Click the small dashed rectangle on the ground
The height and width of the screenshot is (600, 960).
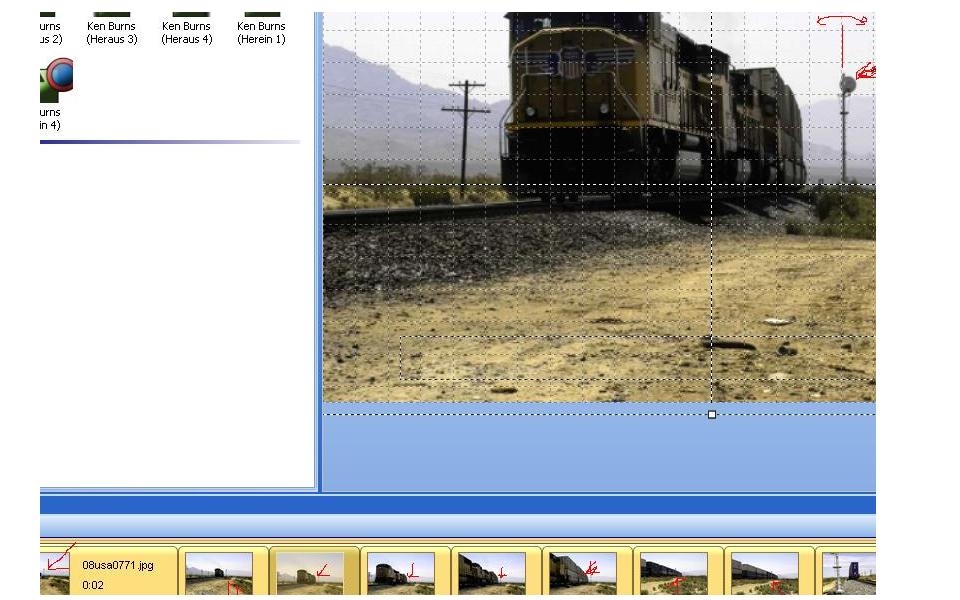pyautogui.click(x=550, y=358)
